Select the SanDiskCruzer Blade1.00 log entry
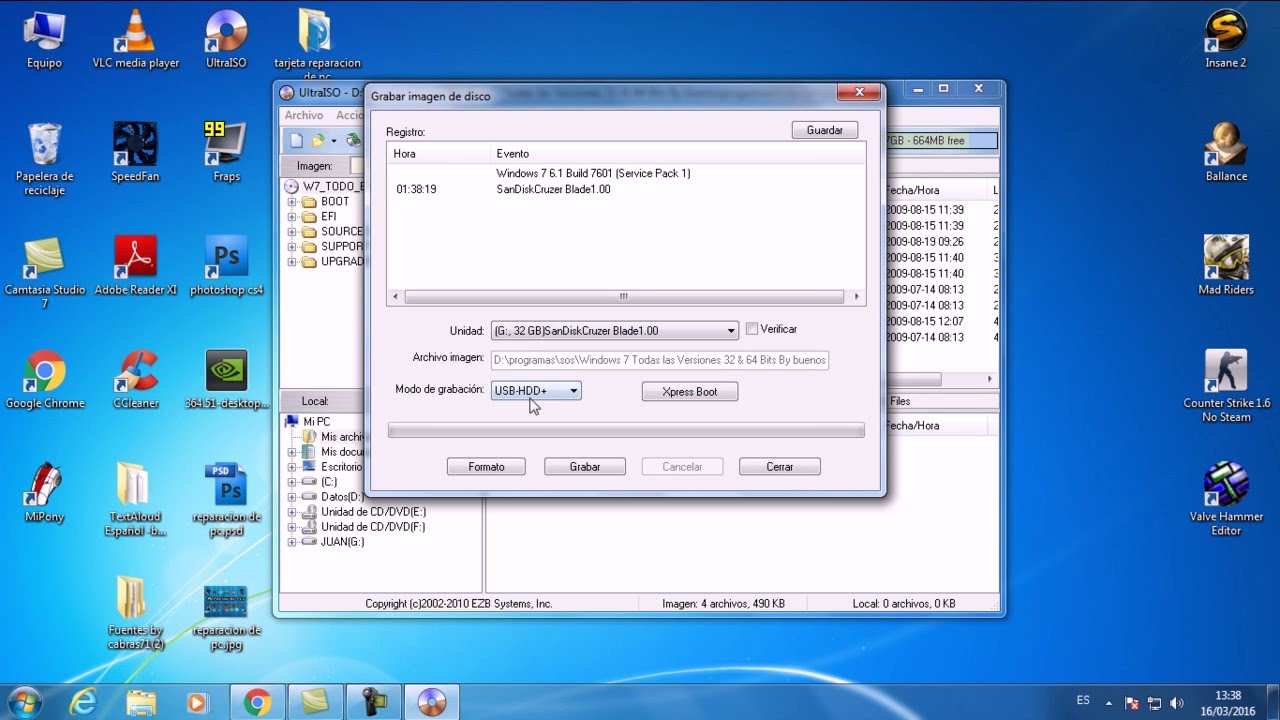 (x=553, y=189)
